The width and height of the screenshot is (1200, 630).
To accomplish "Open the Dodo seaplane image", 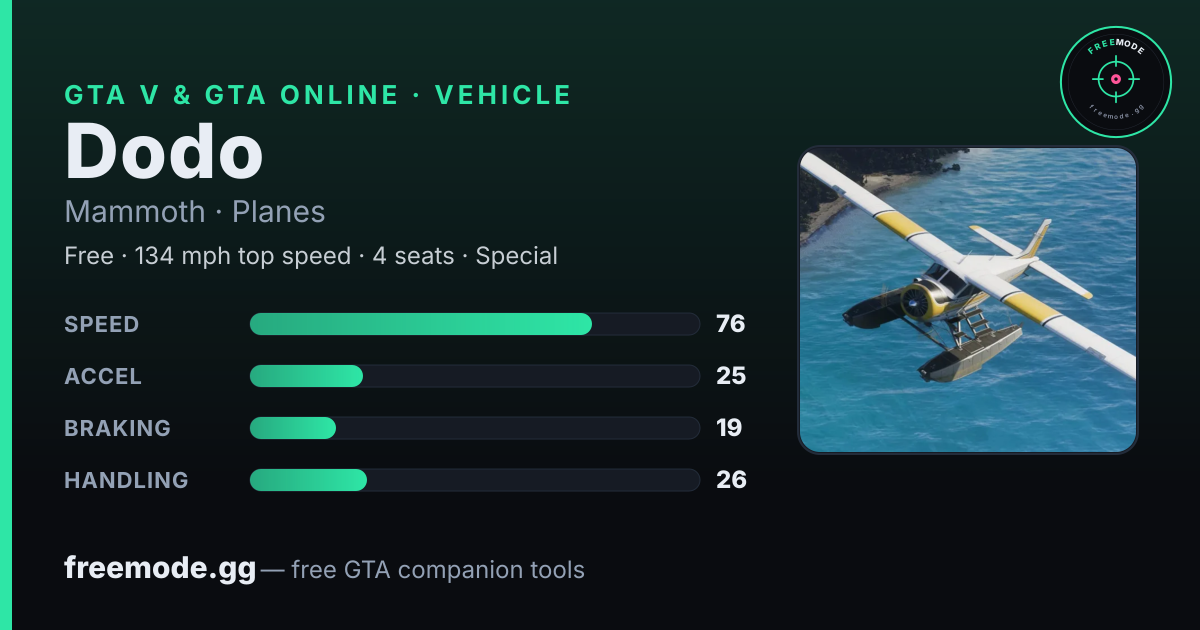I will click(x=968, y=300).
